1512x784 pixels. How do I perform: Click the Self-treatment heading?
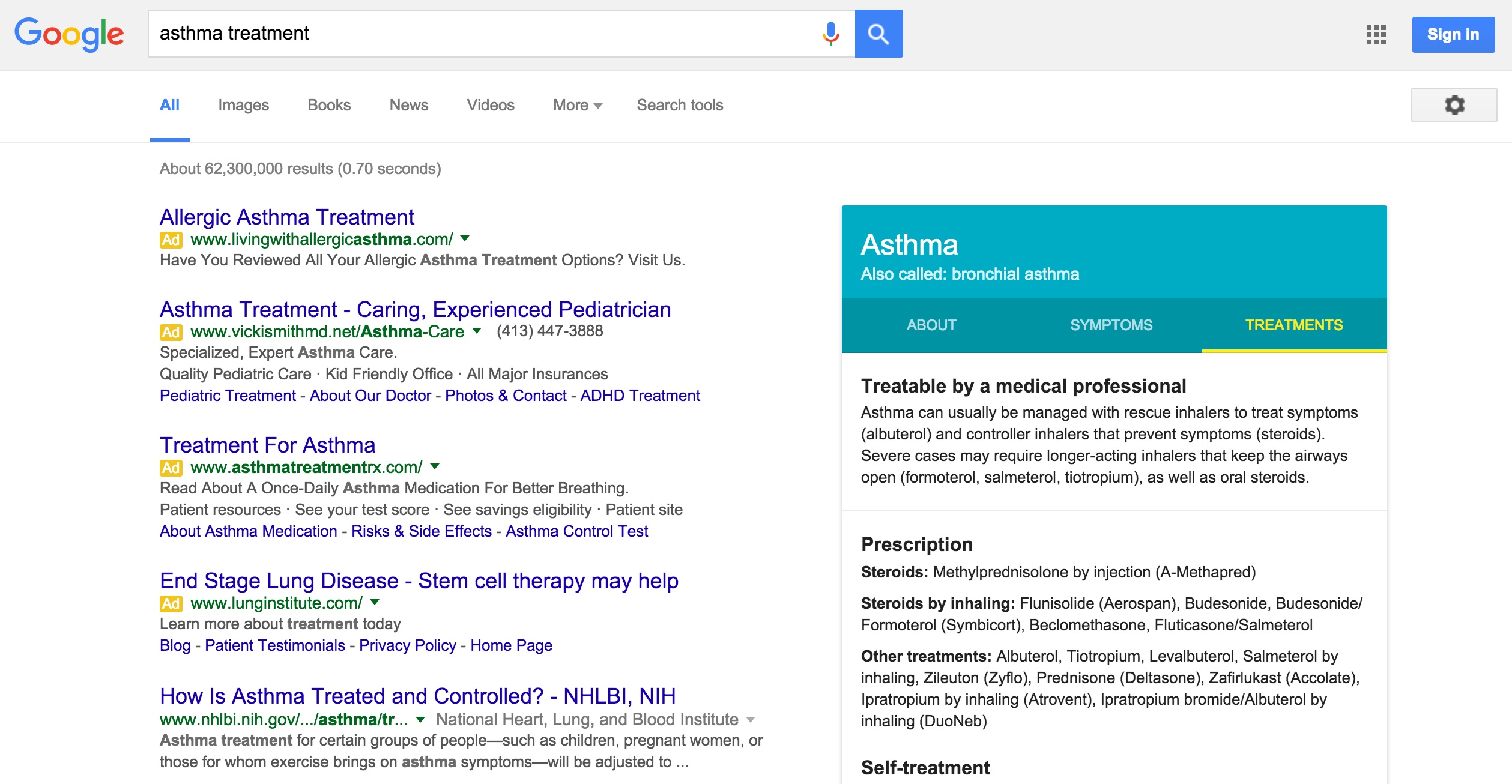(x=925, y=768)
